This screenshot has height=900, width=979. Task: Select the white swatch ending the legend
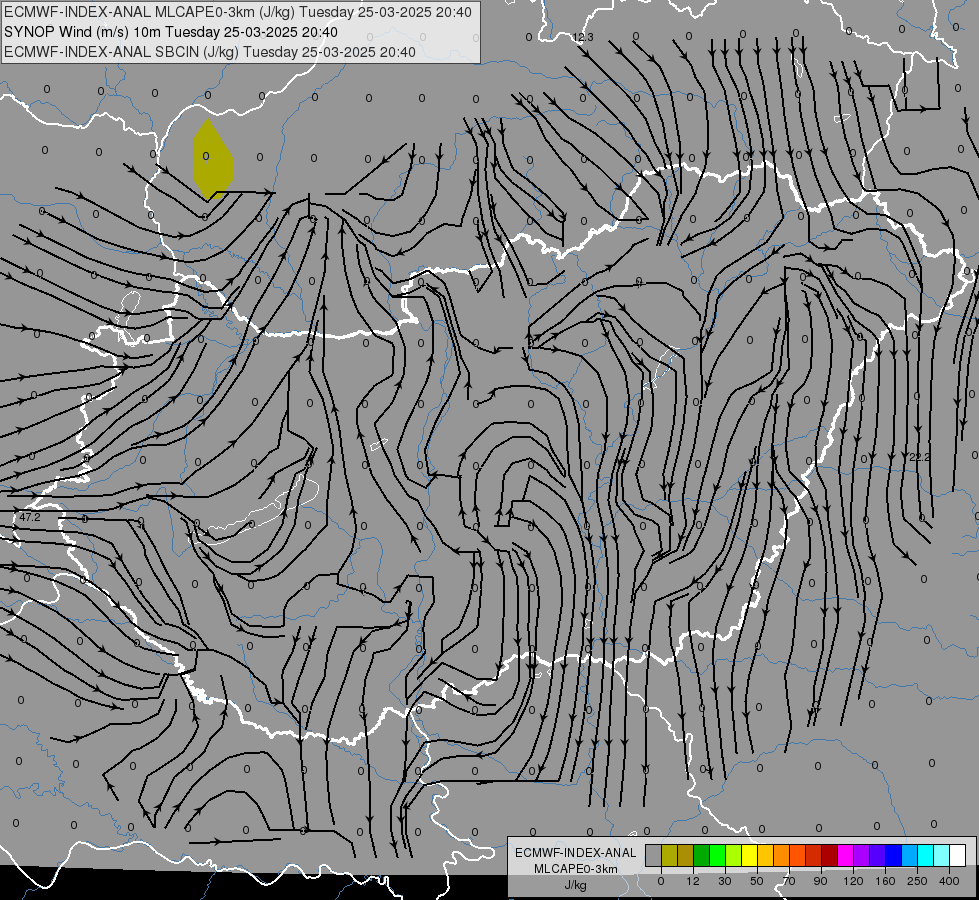click(958, 855)
